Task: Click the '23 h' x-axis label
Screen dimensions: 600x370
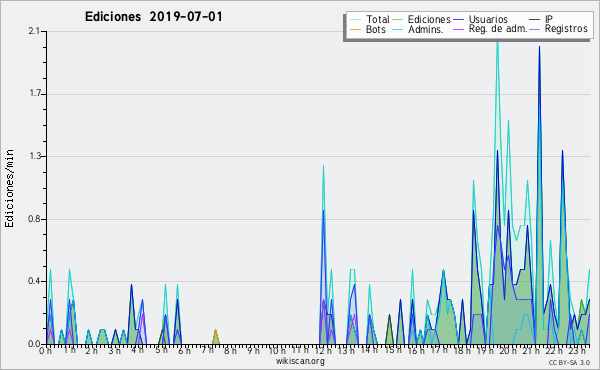Action: tap(578, 350)
